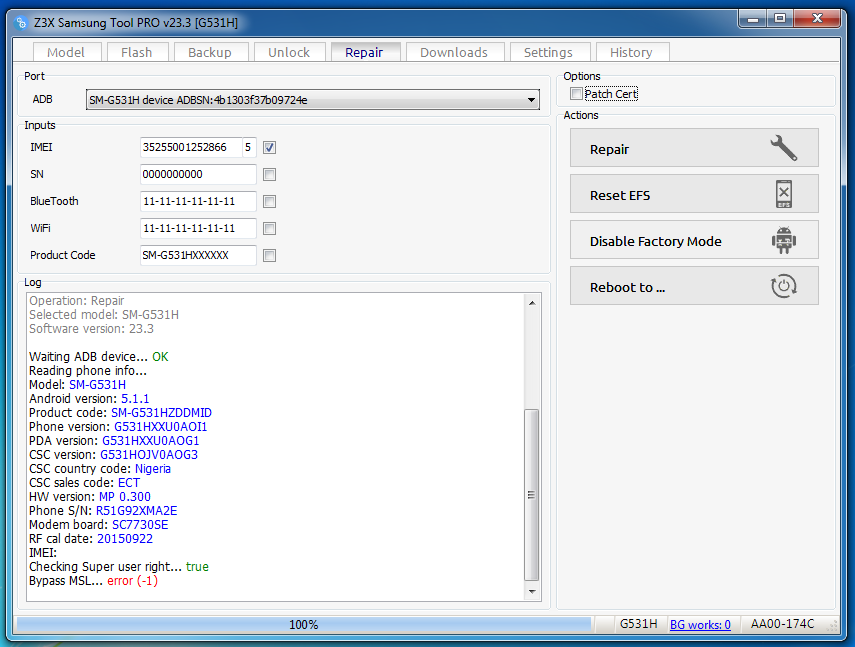This screenshot has height=647, width=855.
Task: Click RF cal date 20150922 in log
Action: [125, 539]
